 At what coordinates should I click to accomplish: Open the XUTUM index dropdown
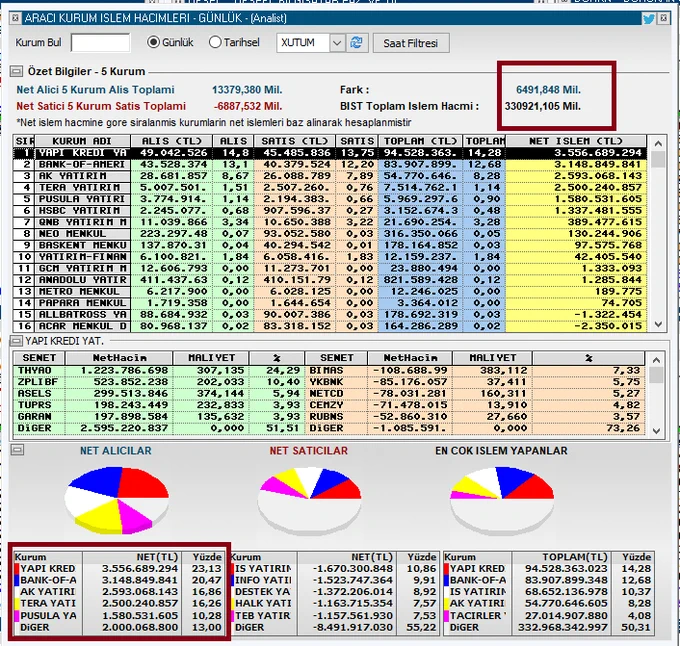[337, 43]
